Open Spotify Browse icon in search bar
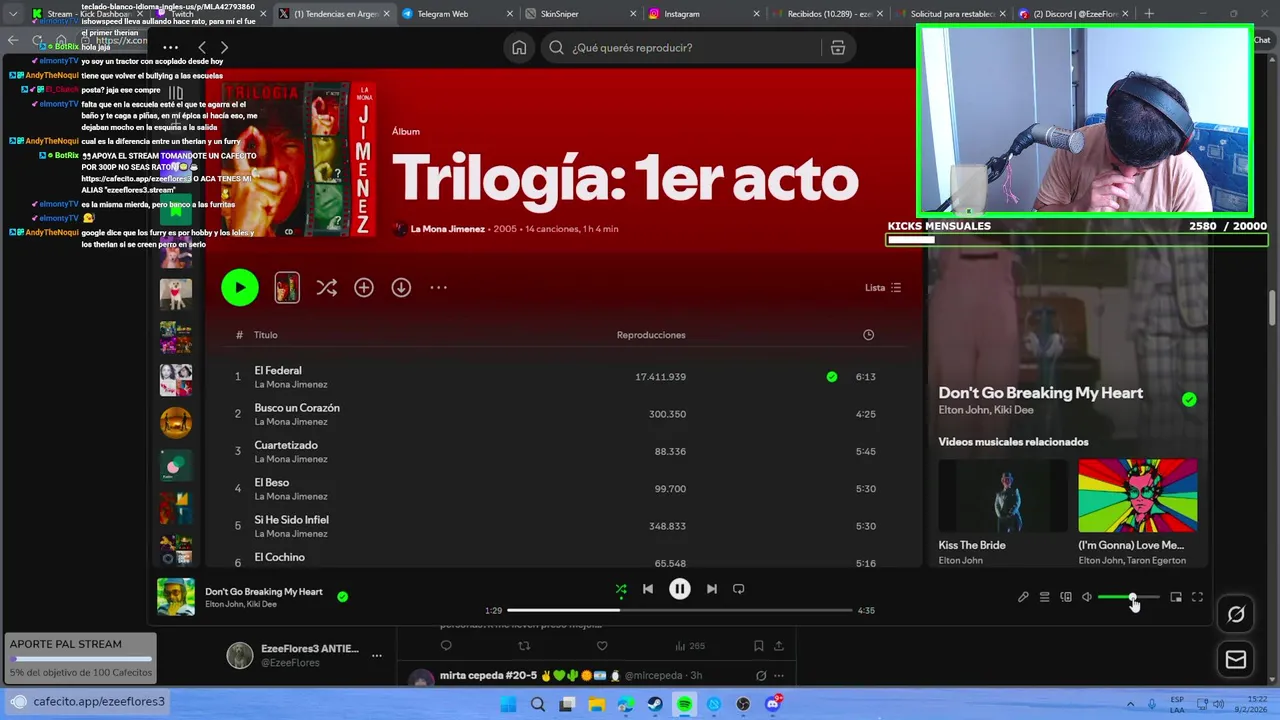This screenshot has height=720, width=1280. tap(838, 47)
